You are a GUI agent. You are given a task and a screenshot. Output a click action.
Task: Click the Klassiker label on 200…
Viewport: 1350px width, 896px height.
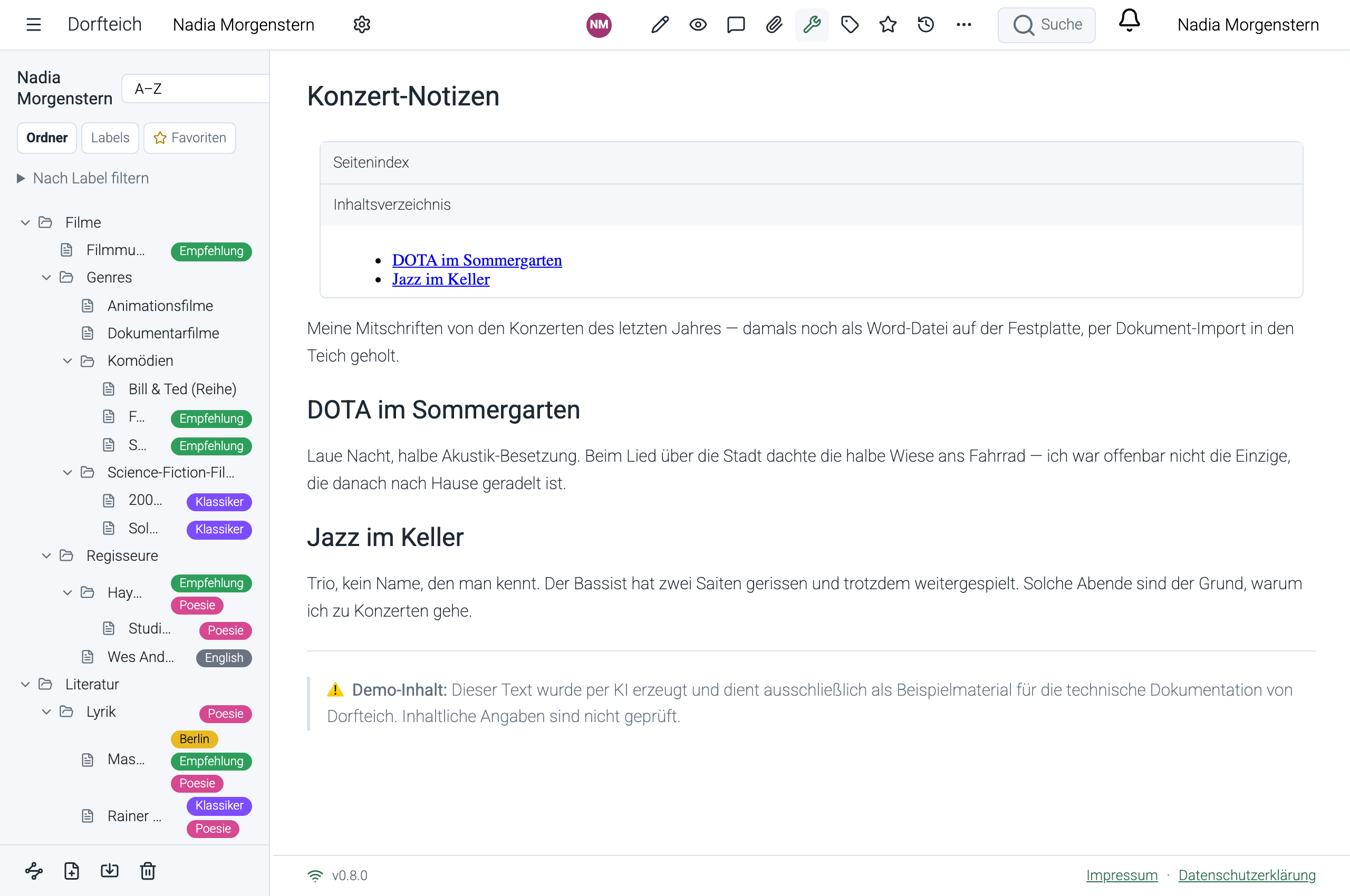click(x=219, y=502)
